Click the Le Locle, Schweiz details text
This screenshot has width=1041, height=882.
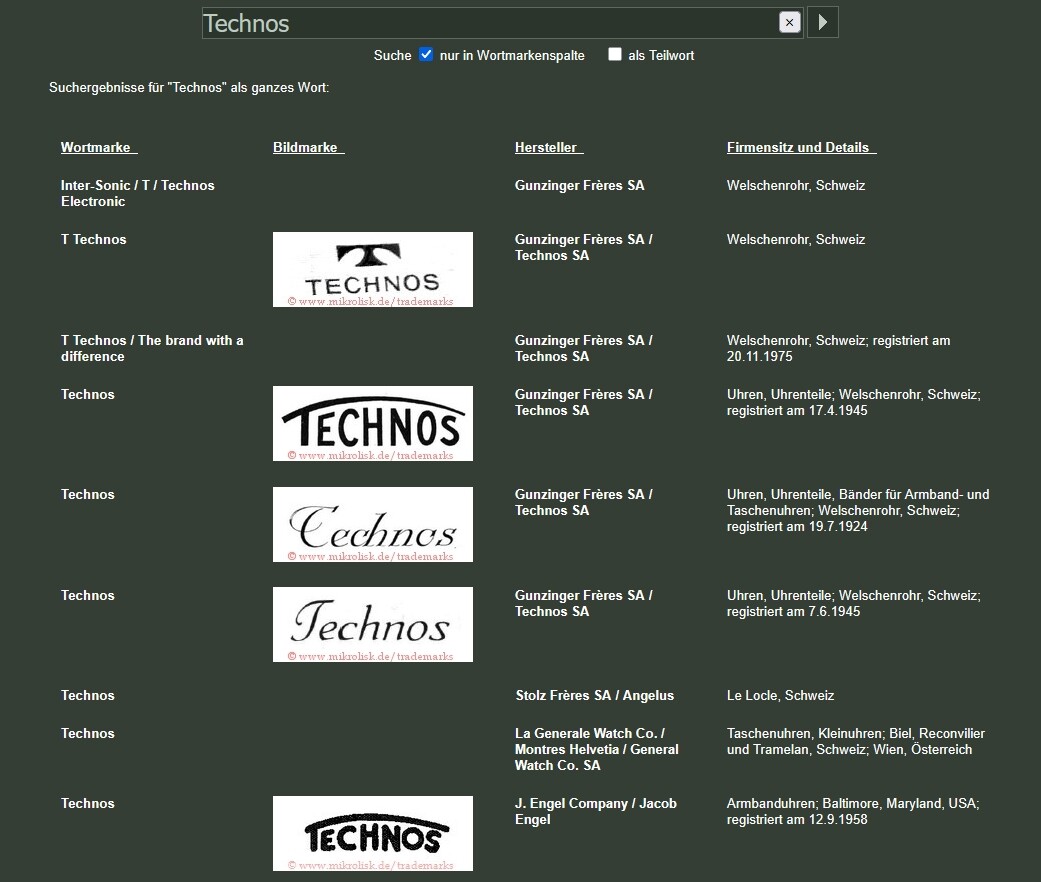pyautogui.click(x=780, y=695)
